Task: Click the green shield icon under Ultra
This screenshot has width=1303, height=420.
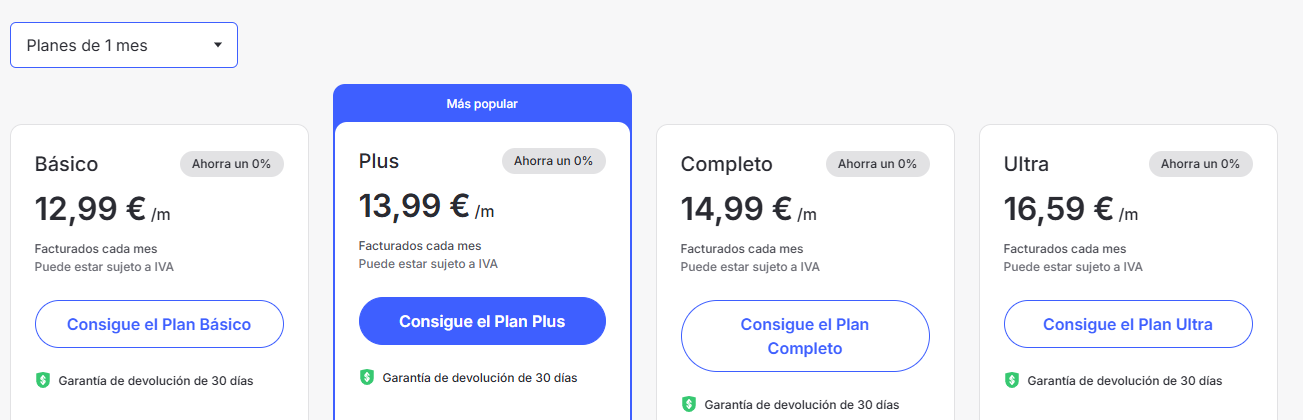Action: [1012, 380]
